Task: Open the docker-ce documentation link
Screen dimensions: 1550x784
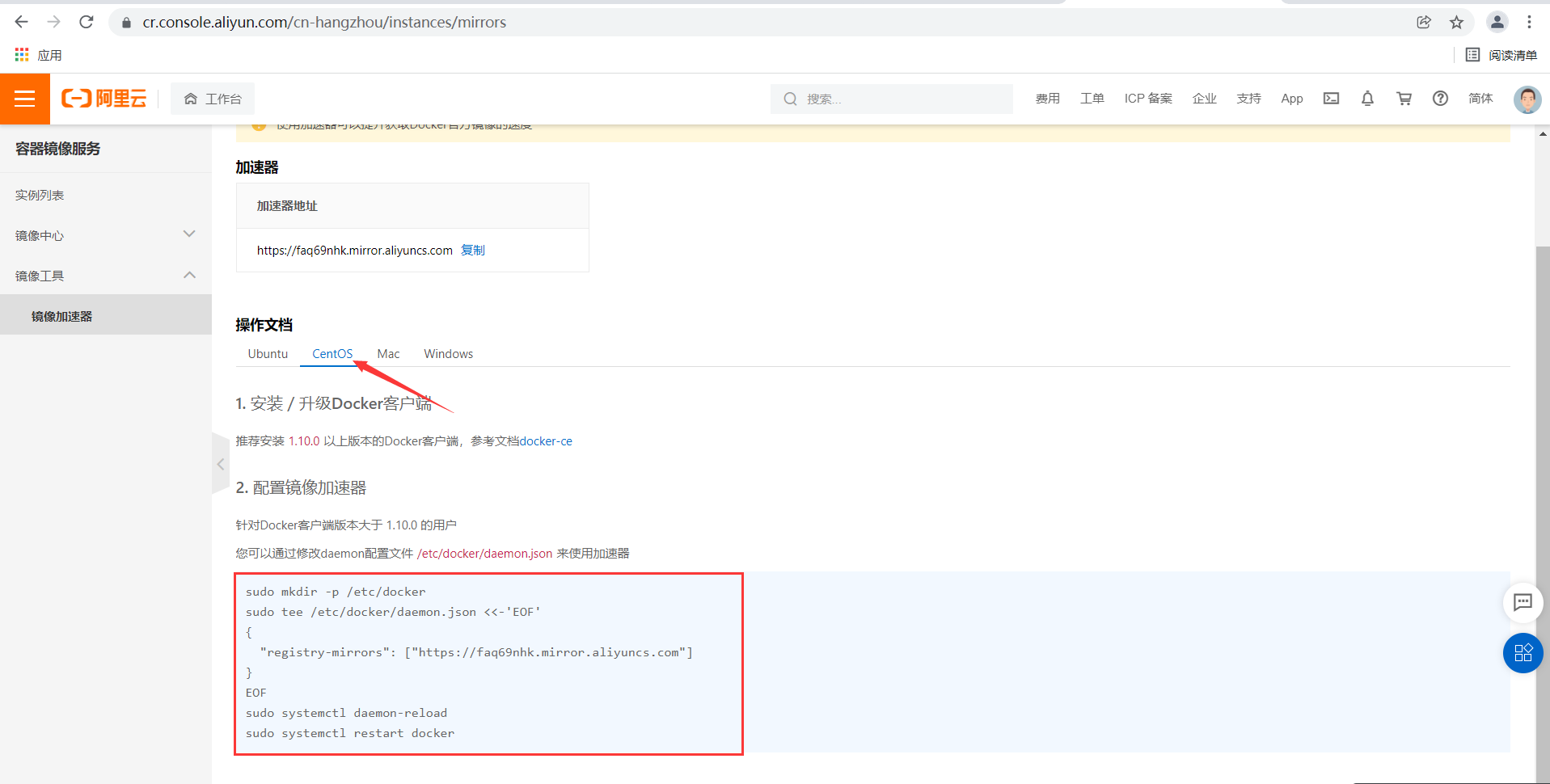Action: [x=546, y=441]
